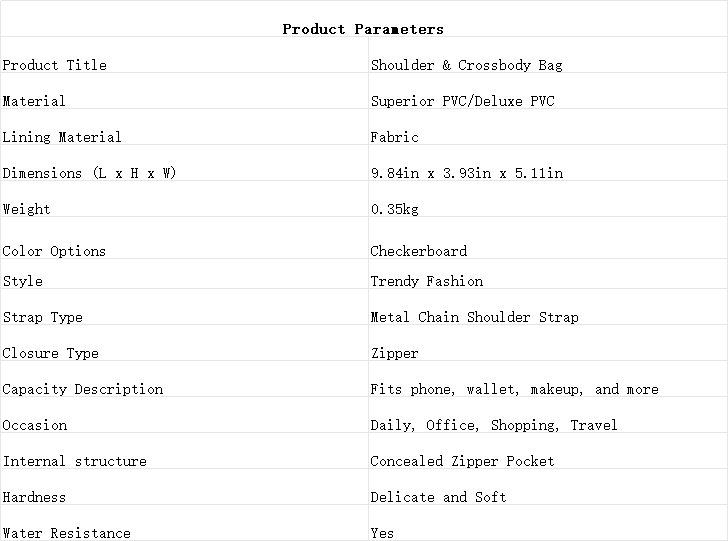Image resolution: width=728 pixels, height=541 pixels.
Task: Click the Delicate and Soft cell
Action: [x=548, y=487]
